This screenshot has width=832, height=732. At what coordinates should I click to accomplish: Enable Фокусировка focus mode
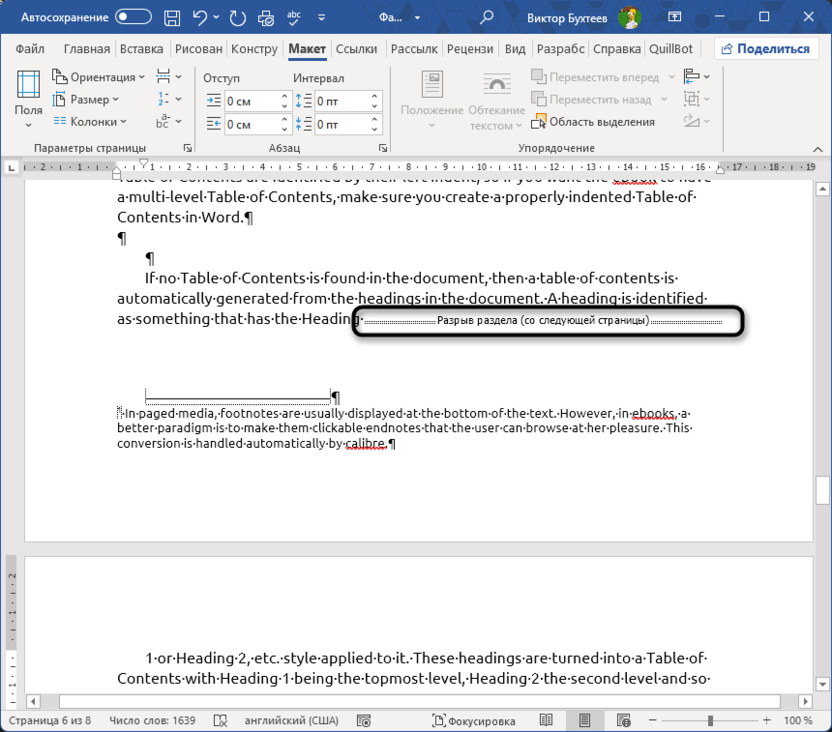tap(474, 720)
